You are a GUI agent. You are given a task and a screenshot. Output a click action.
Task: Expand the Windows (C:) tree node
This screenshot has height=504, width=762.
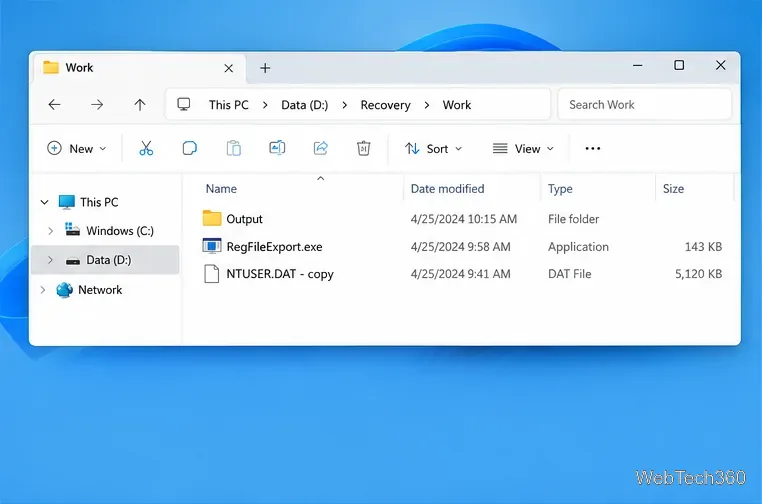coord(51,231)
